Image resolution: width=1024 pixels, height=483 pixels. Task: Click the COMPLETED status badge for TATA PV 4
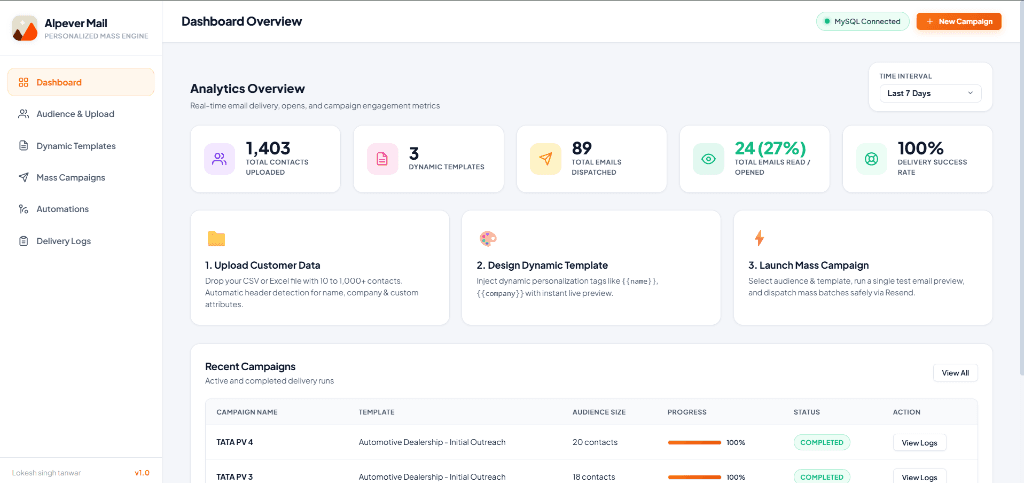click(x=822, y=443)
